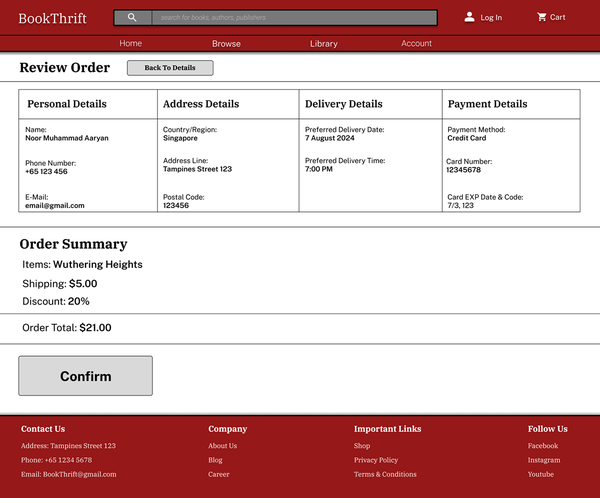Visit the Facebook footer link
Viewport: 600px width, 498px height.
click(x=543, y=446)
